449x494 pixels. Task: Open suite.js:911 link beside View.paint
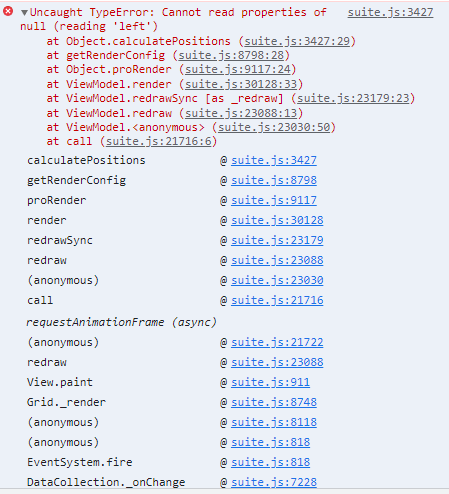click(270, 383)
